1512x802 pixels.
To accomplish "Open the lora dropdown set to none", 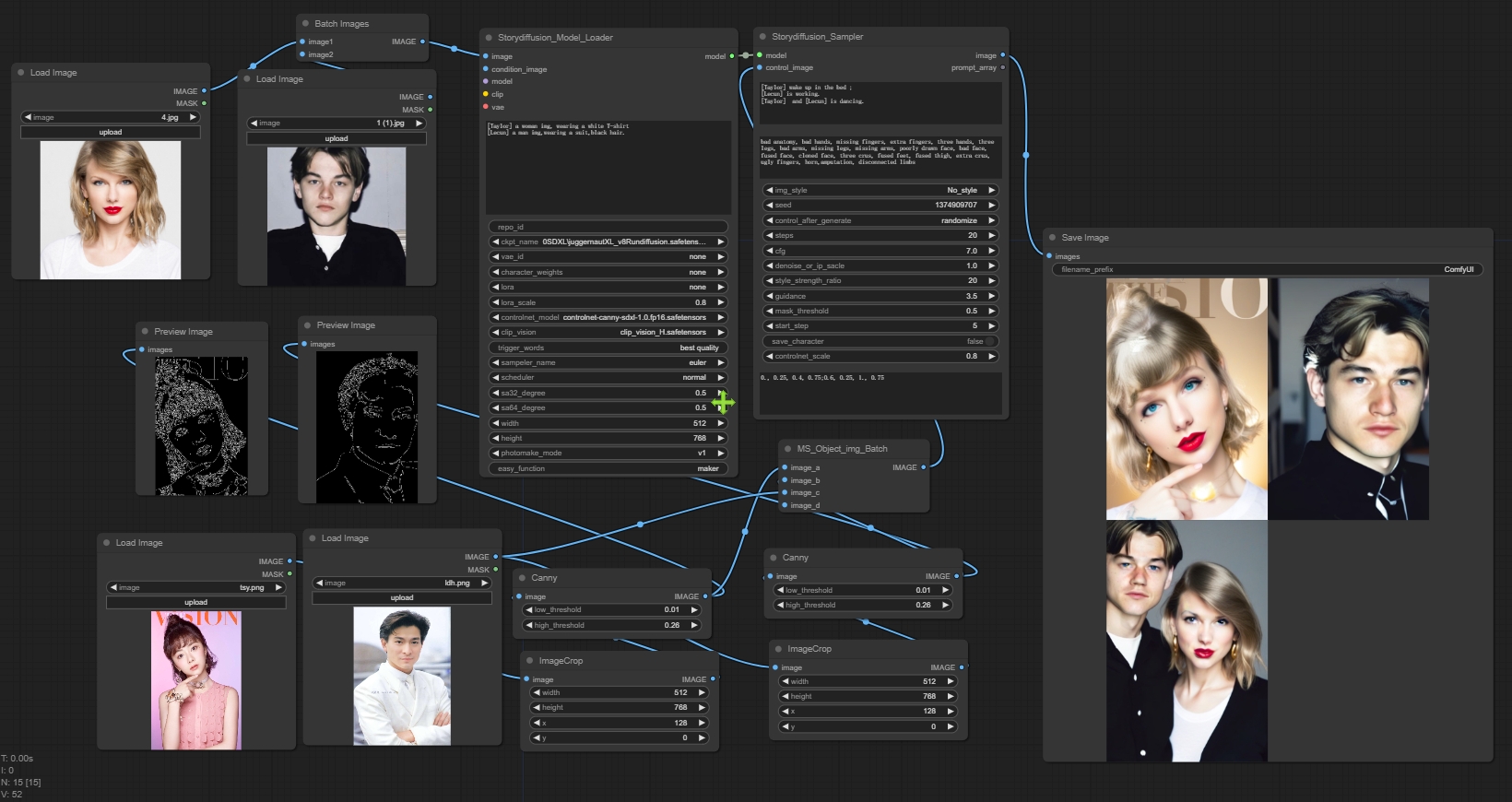I will click(x=608, y=287).
